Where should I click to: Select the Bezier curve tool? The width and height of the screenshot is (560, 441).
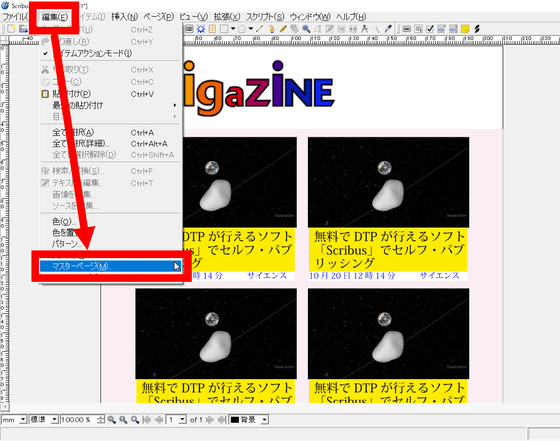pyautogui.click(x=271, y=29)
